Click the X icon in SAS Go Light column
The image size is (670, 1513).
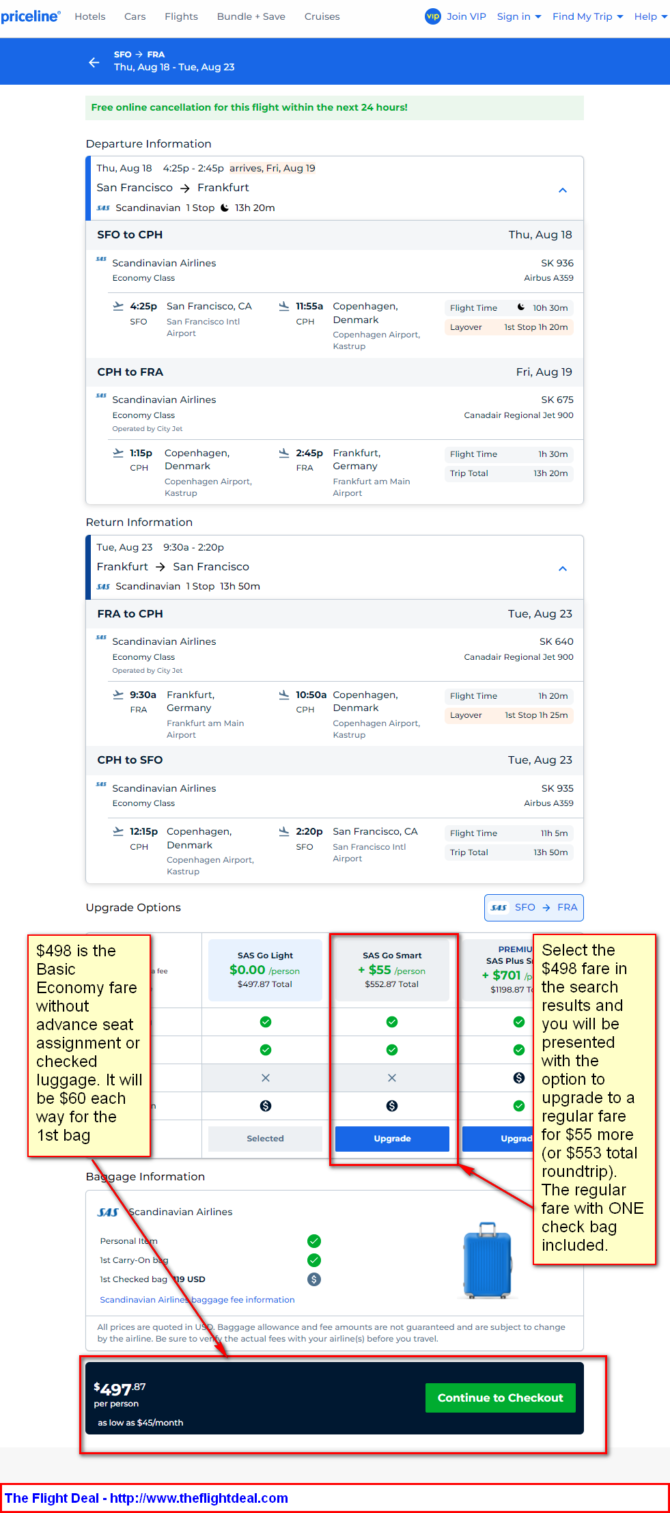point(265,1078)
